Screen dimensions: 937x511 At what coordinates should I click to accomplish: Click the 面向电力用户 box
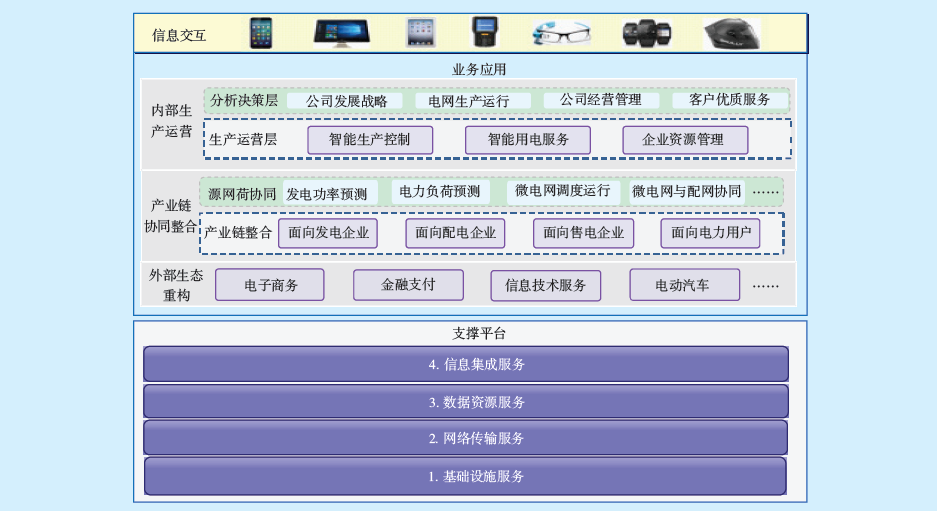[x=710, y=233]
